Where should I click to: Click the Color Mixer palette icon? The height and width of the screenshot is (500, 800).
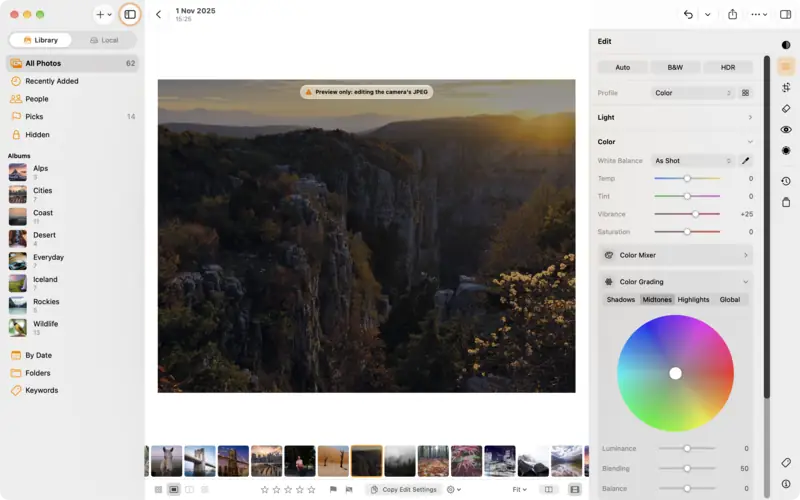[609, 255]
